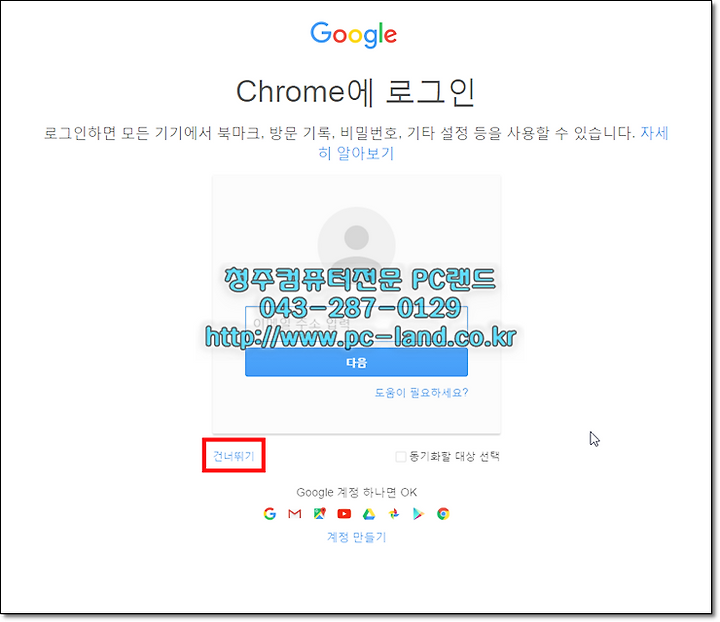The image size is (720, 622).
Task: Click the Google G service icon
Action: (x=270, y=514)
